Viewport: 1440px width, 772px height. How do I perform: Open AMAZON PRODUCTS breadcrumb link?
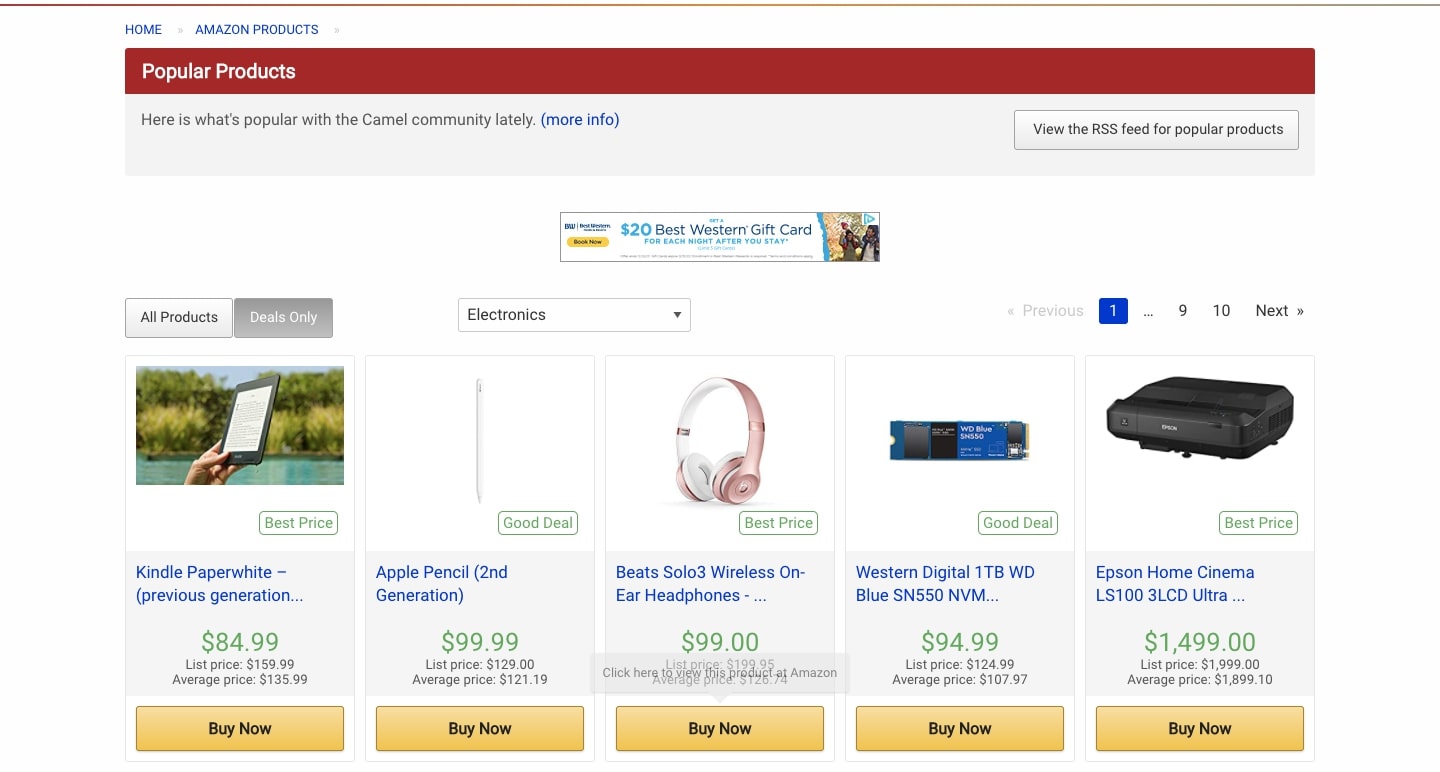[257, 30]
